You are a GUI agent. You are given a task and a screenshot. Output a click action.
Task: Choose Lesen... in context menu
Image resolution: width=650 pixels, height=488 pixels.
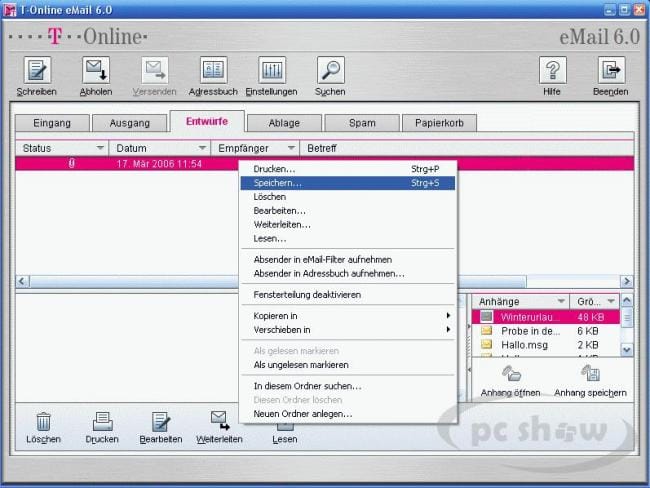[348, 239]
